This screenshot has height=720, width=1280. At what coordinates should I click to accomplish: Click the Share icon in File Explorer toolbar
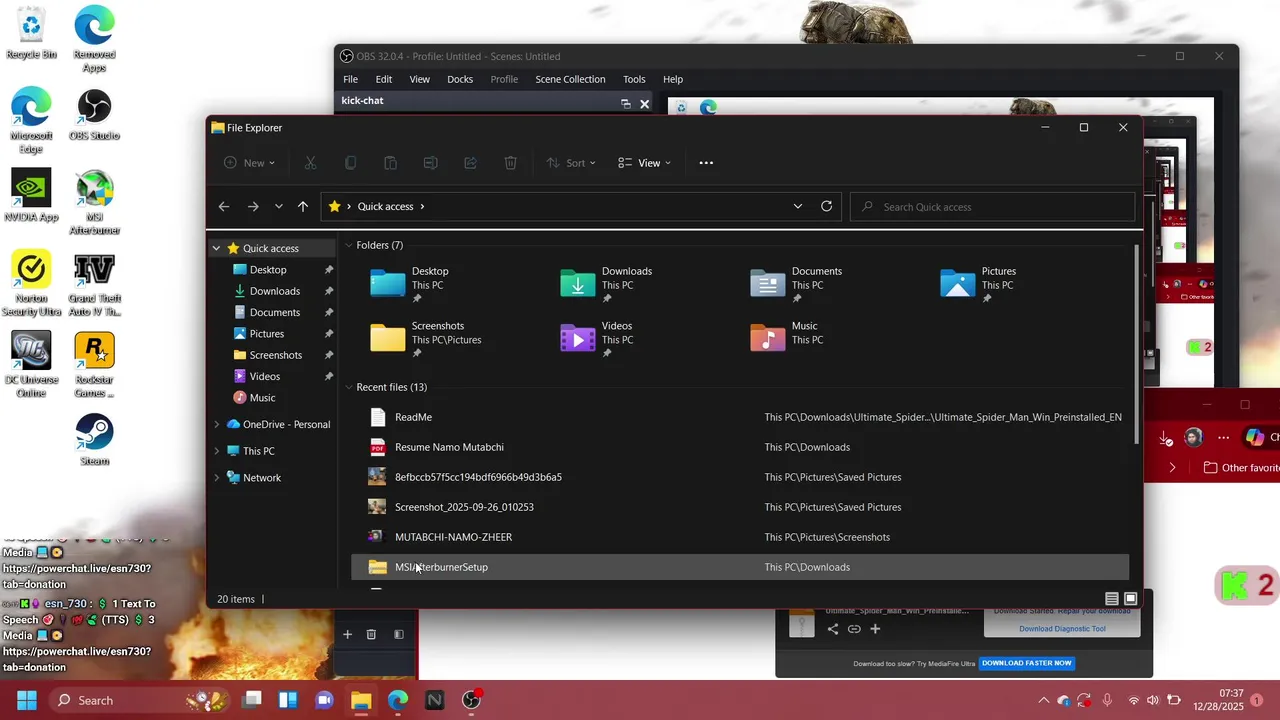tap(470, 163)
